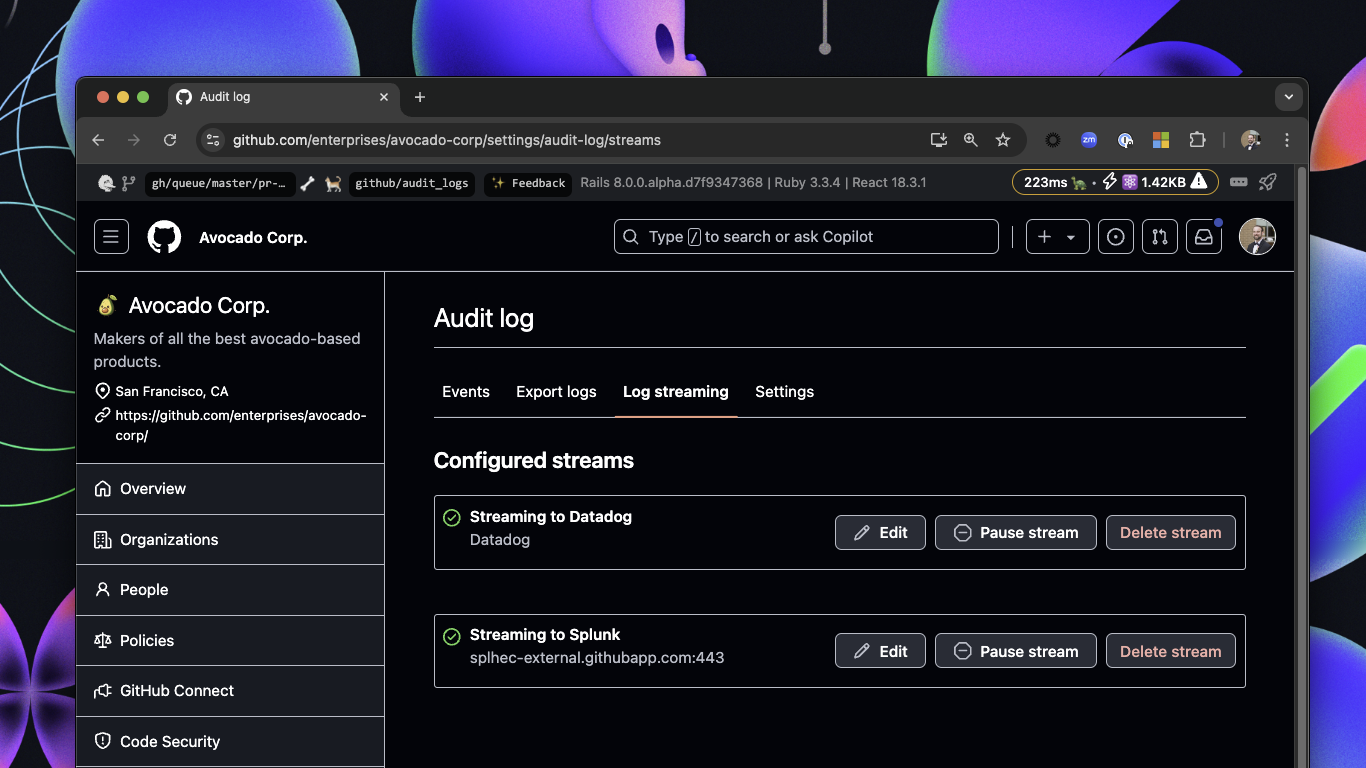
Task: Switch to the Events tab
Action: click(465, 391)
